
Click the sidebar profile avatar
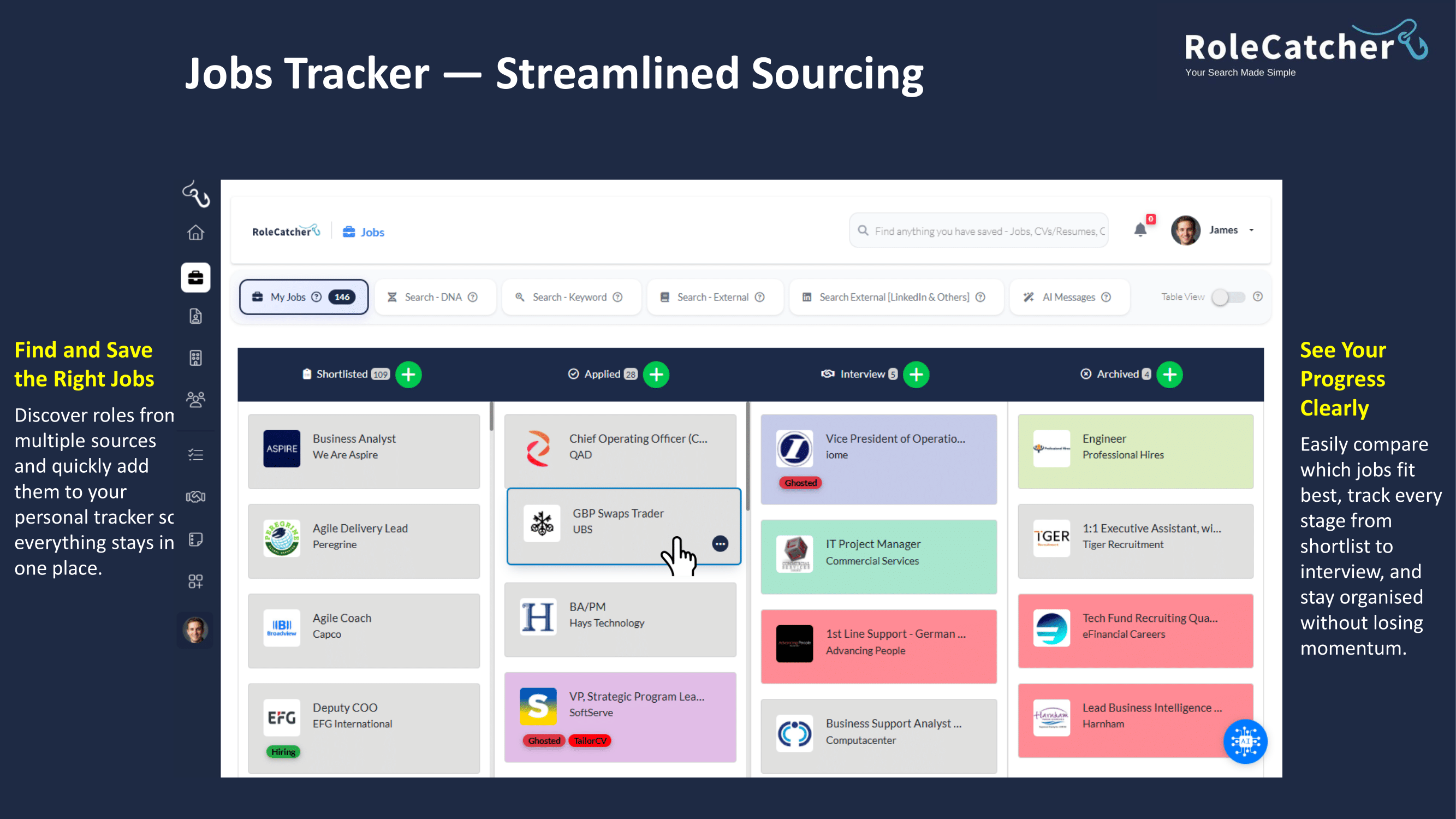195,629
